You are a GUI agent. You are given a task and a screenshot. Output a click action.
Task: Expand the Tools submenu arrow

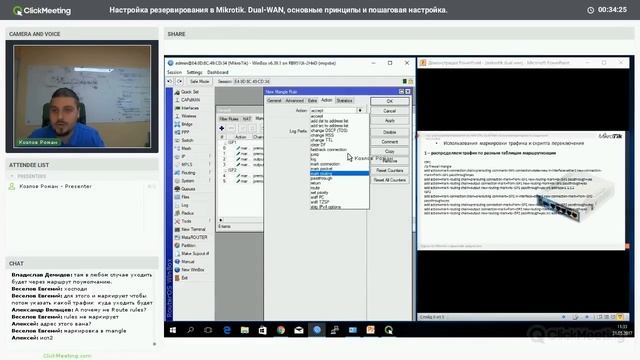[x=210, y=221]
